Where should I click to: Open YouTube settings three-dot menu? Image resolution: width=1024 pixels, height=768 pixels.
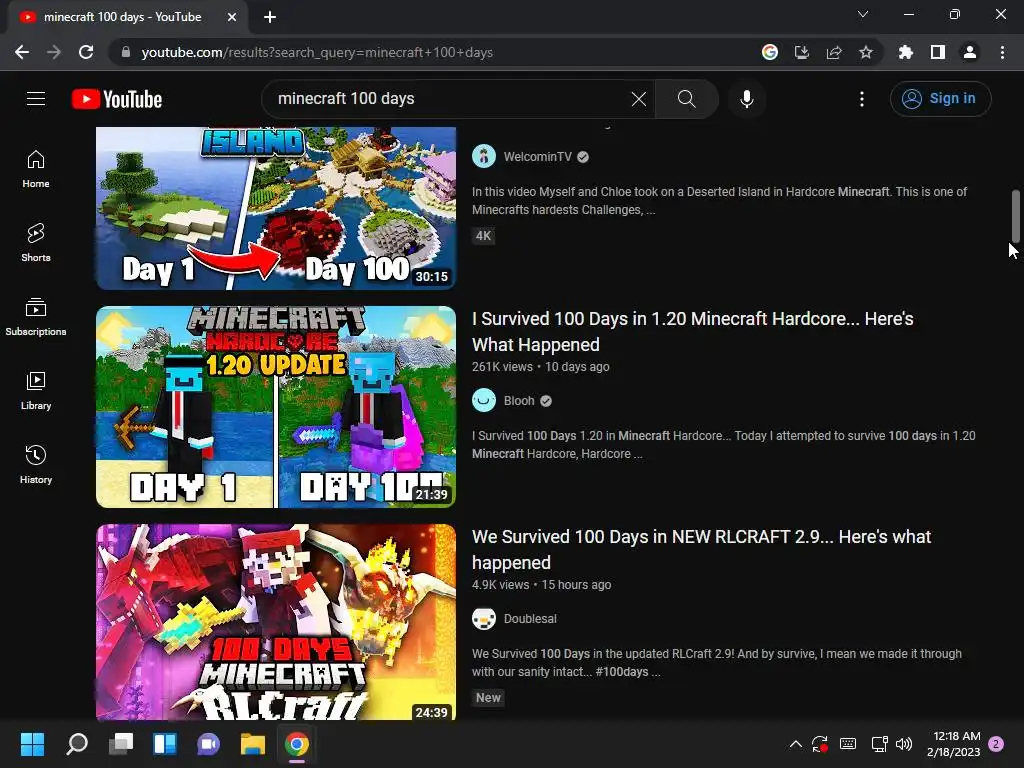pyautogui.click(x=862, y=99)
